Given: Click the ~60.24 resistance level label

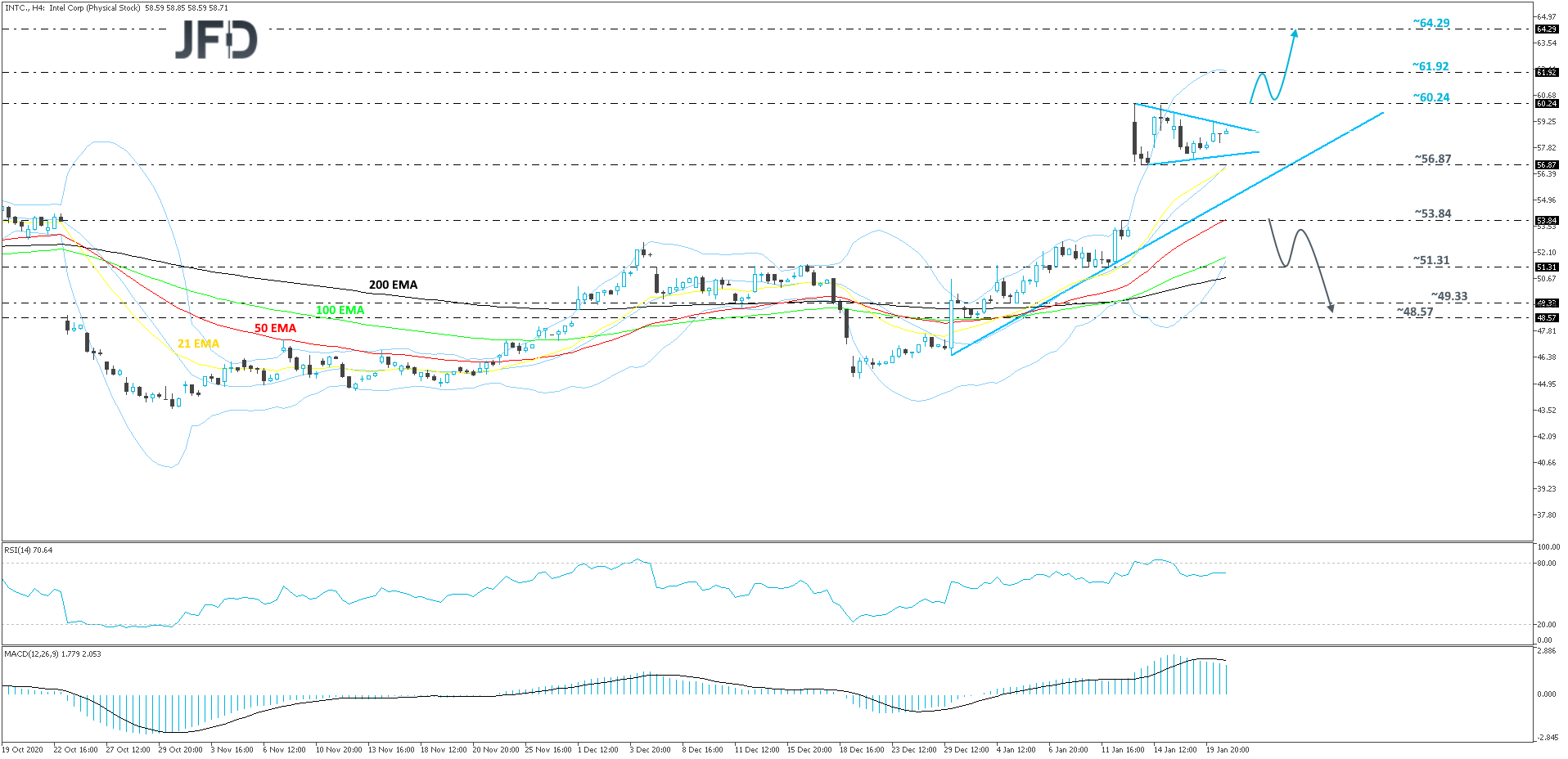Looking at the screenshot, I should coord(1431,97).
